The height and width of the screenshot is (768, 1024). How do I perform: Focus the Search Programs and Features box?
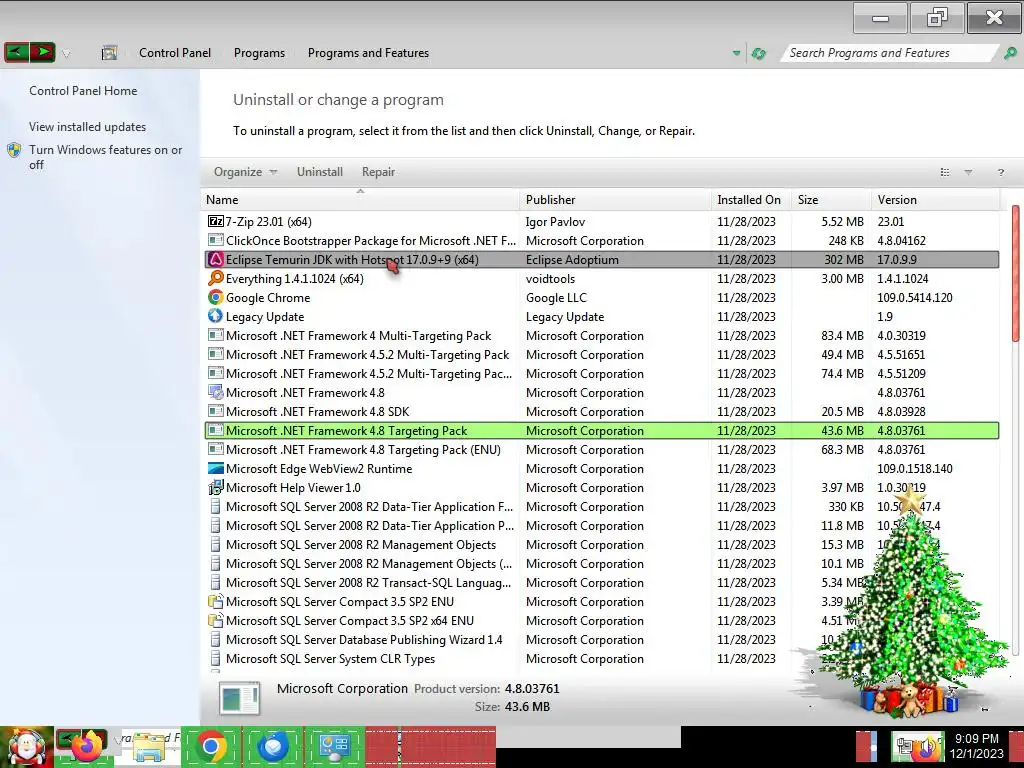coord(888,53)
